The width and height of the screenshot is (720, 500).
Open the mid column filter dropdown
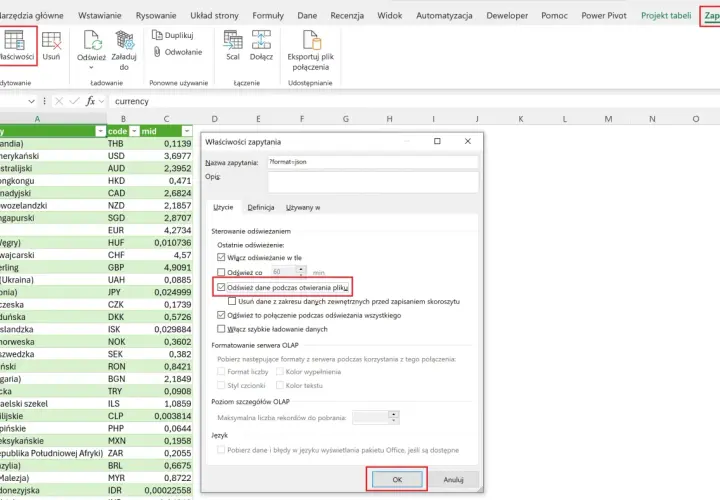[186, 131]
